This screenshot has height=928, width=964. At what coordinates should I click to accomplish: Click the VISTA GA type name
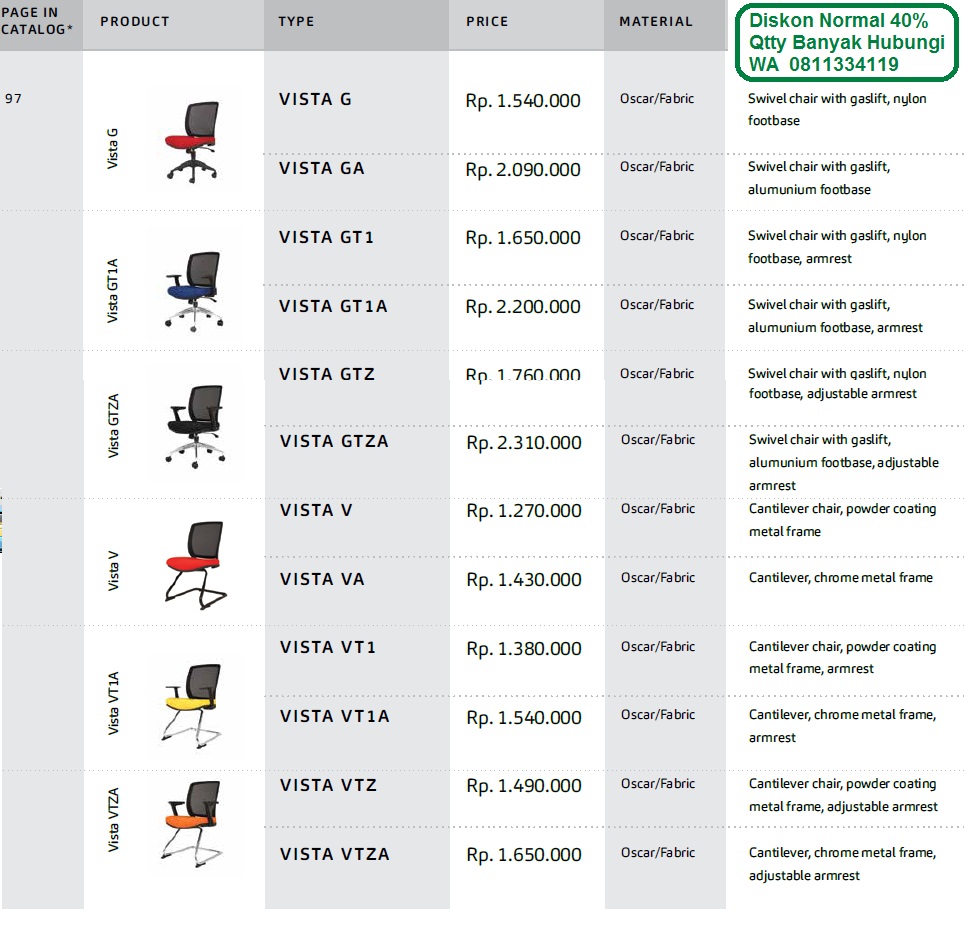pos(322,169)
